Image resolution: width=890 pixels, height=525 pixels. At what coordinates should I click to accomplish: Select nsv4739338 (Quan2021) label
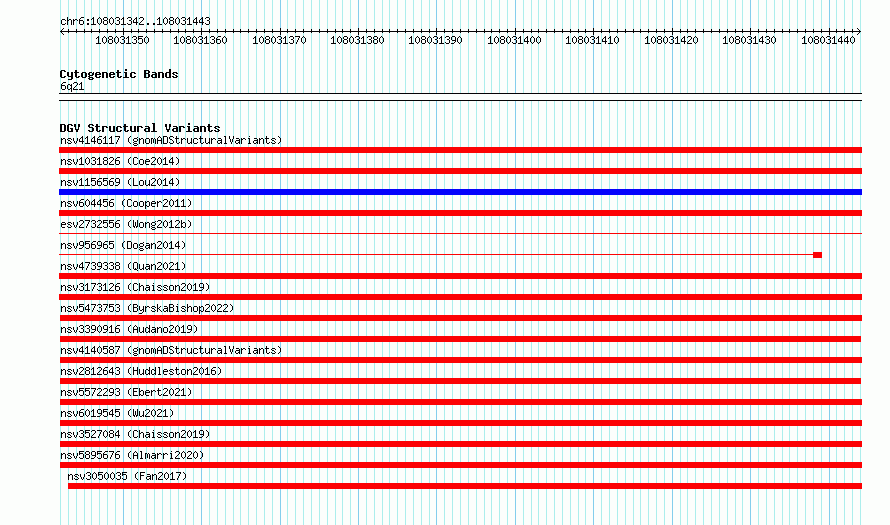[123, 266]
